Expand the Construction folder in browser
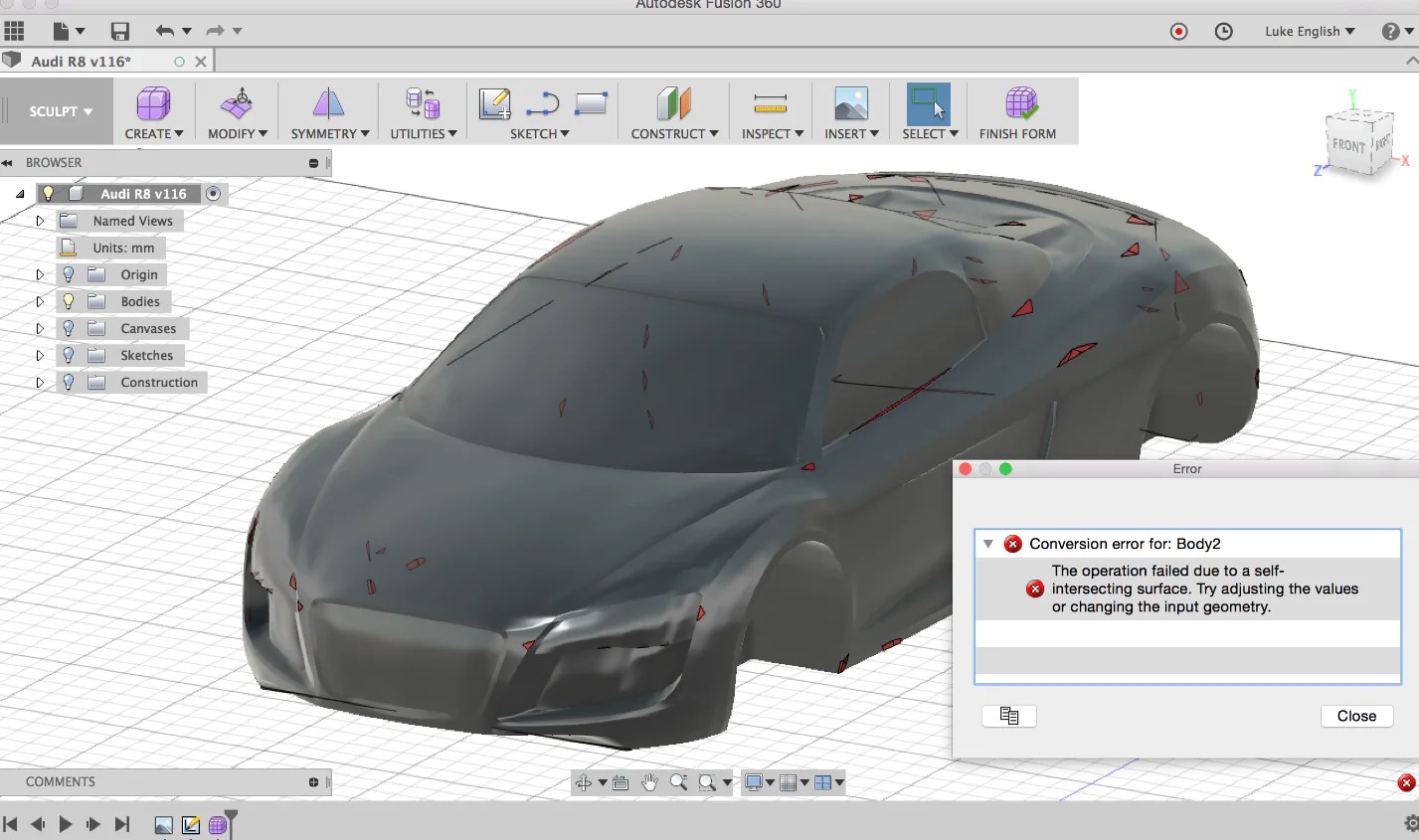This screenshot has height=840, width=1419. 40,382
